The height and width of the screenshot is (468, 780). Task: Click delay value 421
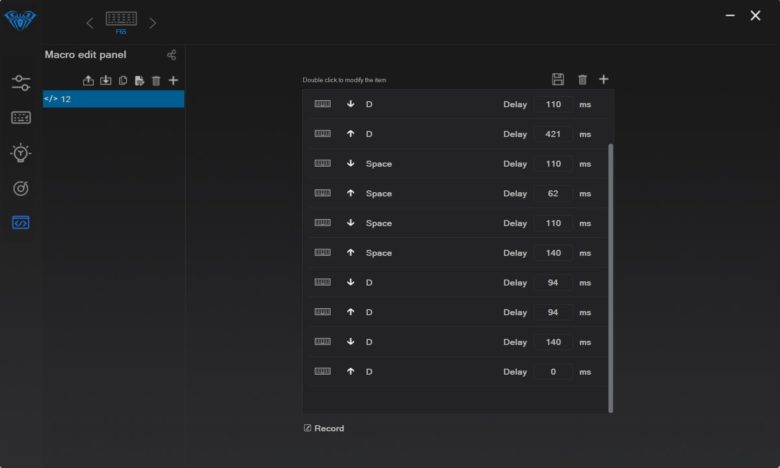553,134
